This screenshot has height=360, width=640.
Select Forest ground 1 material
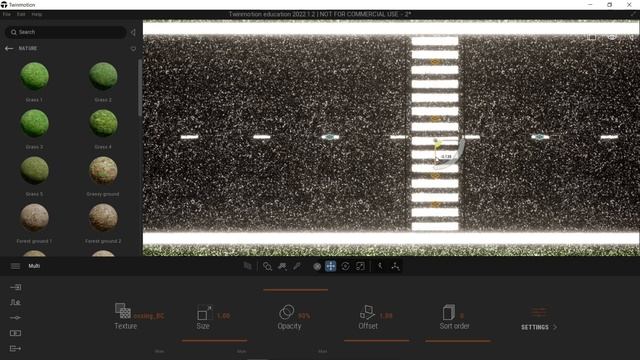(34, 218)
